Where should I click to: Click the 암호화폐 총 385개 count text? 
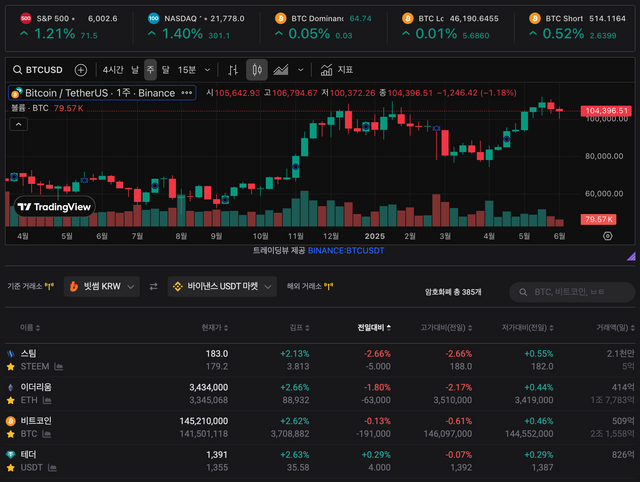pos(453,292)
